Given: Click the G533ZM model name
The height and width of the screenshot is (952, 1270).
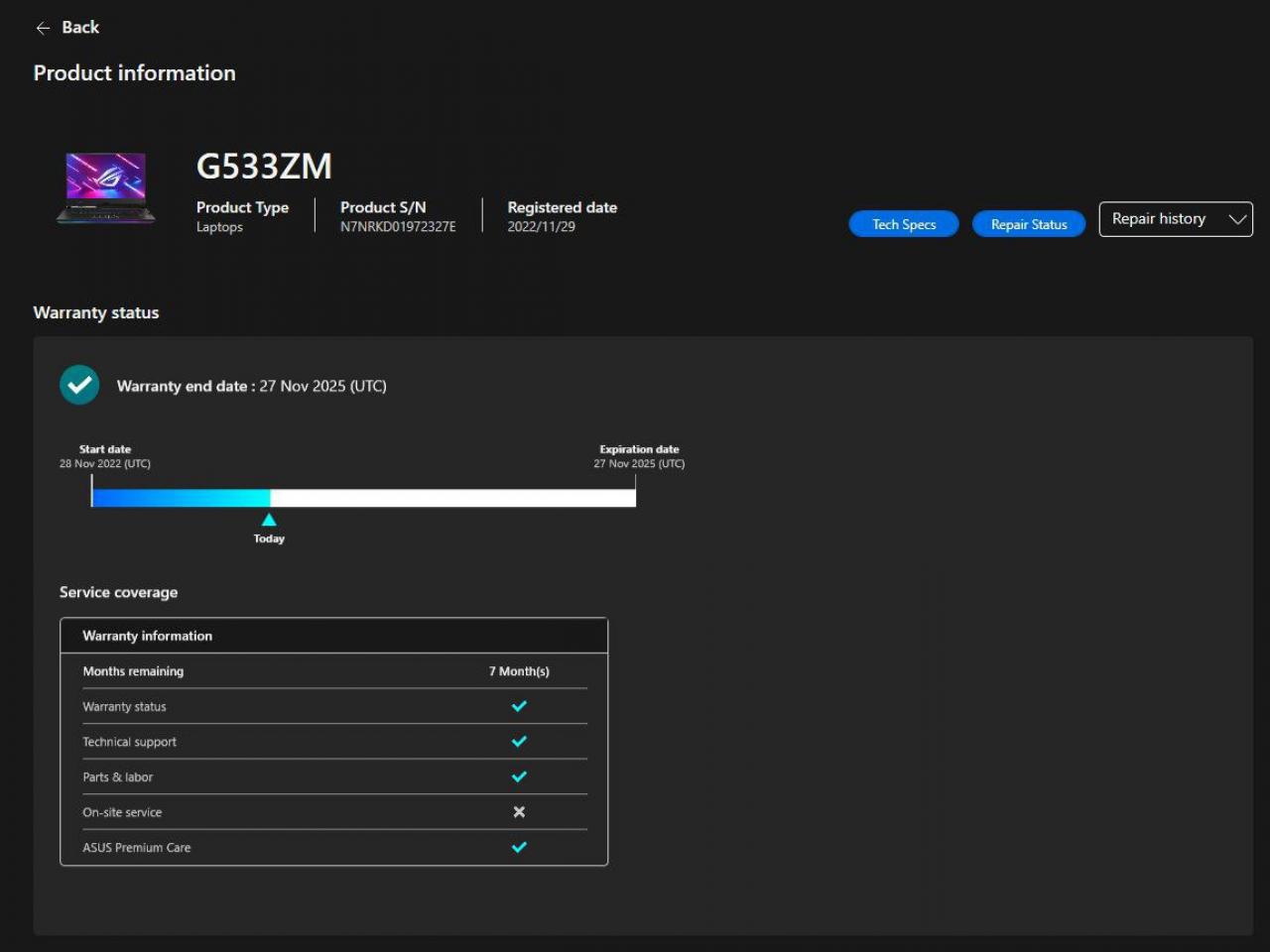Looking at the screenshot, I should 264,166.
